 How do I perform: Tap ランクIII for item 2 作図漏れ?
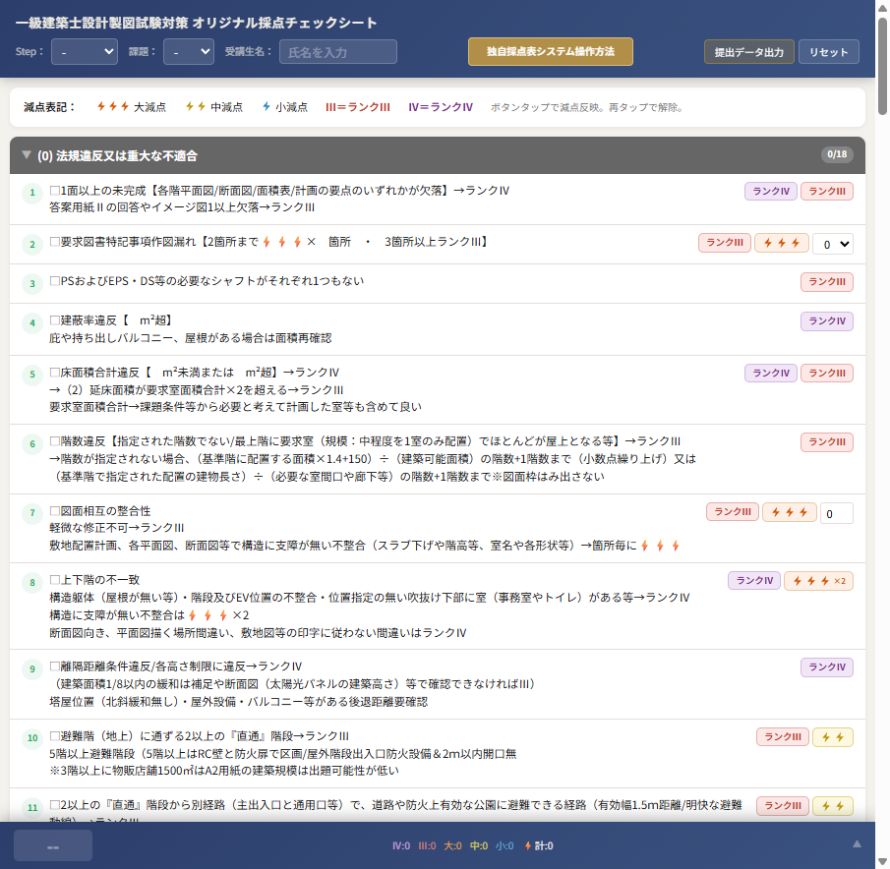pos(724,242)
